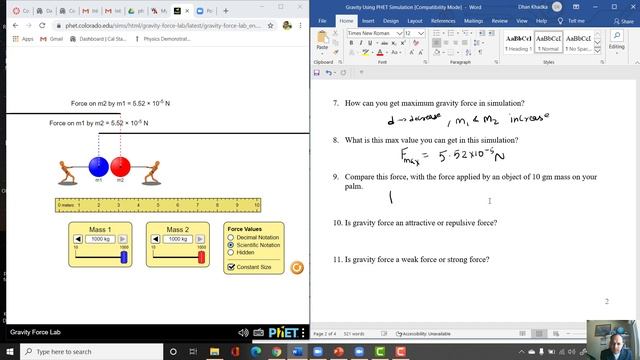Viewport: 640px width, 360px height.
Task: Toggle Constant Size checkbox
Action: tap(231, 267)
